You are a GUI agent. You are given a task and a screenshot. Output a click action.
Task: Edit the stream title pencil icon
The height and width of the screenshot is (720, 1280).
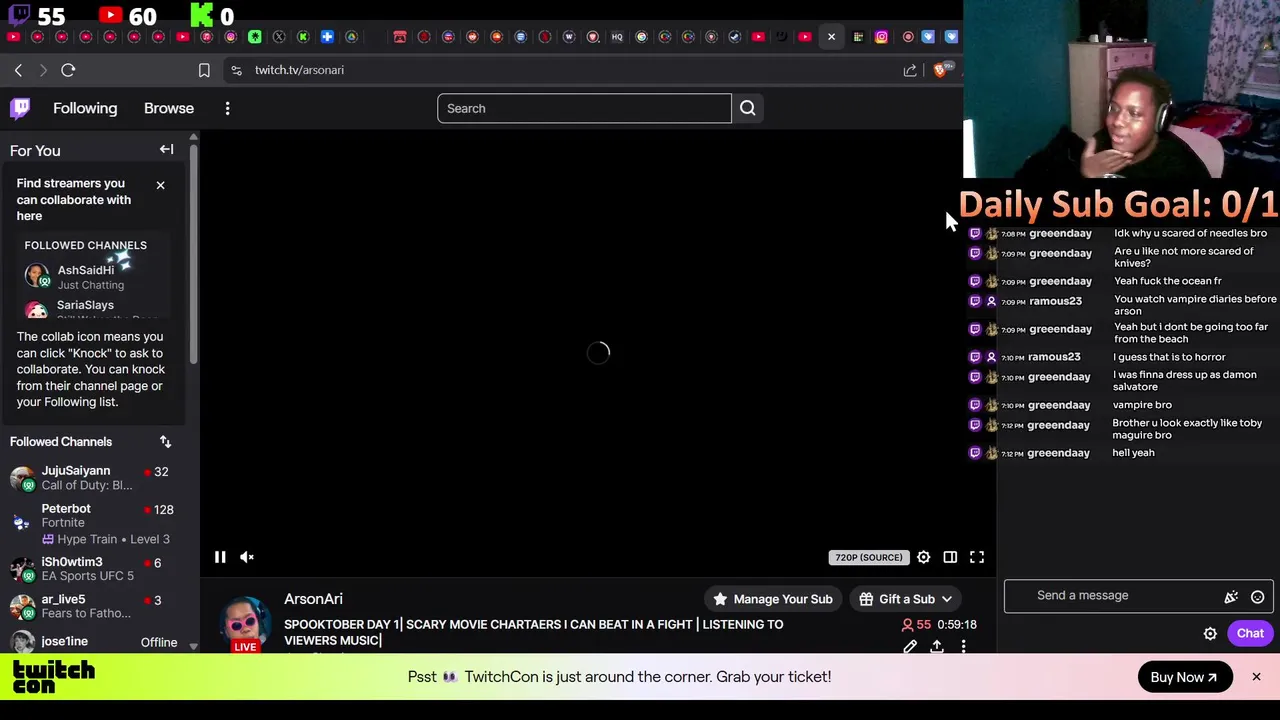point(910,647)
